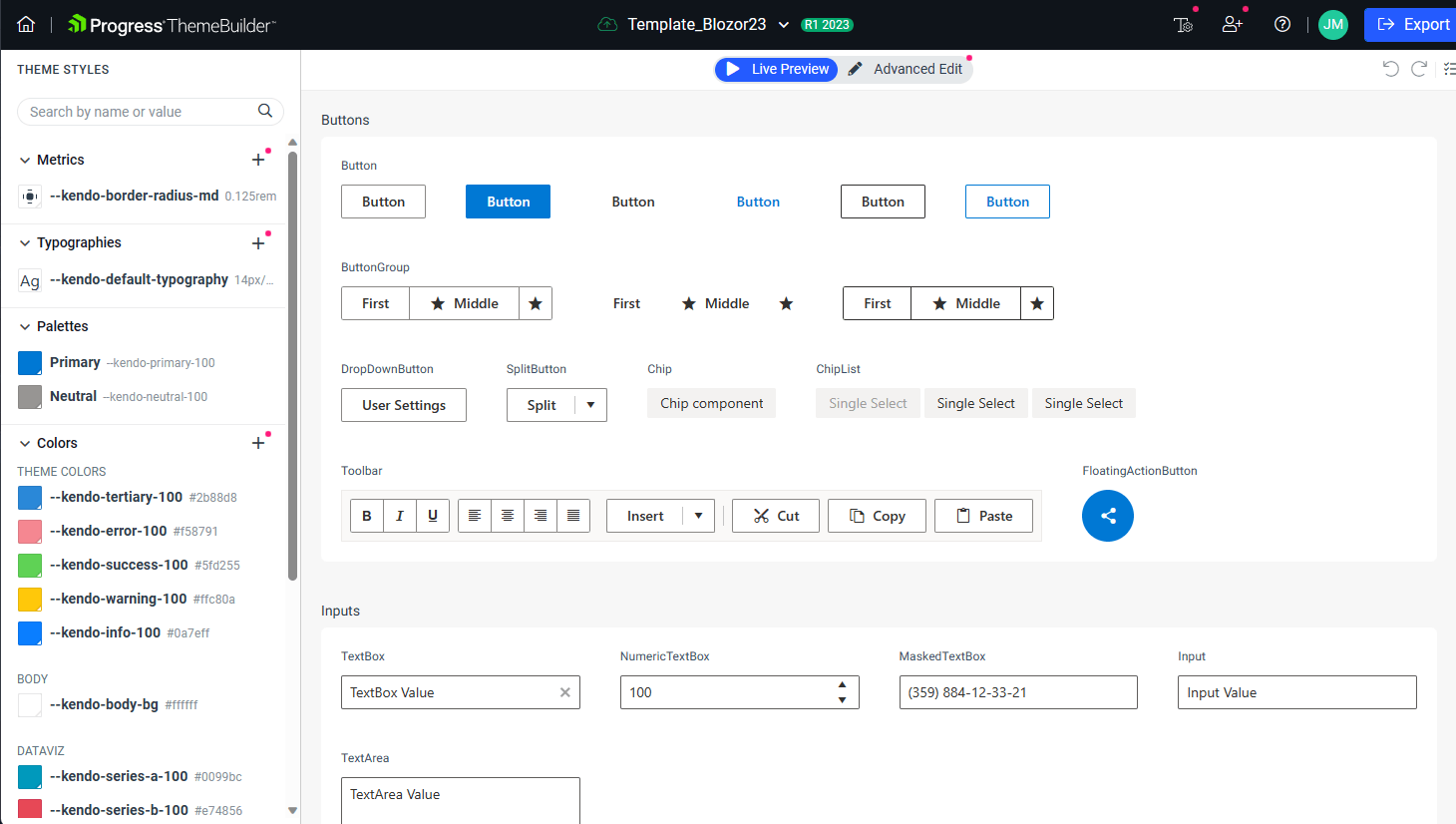Add a new Colors variable
1456x824 pixels.
[x=258, y=443]
